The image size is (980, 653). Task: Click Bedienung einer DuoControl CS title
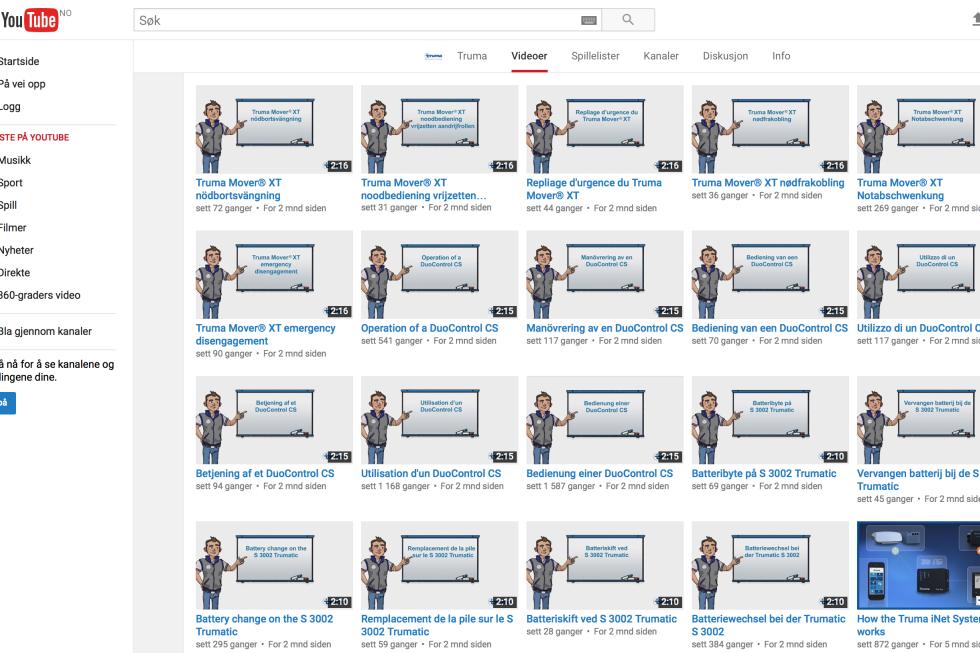point(599,474)
